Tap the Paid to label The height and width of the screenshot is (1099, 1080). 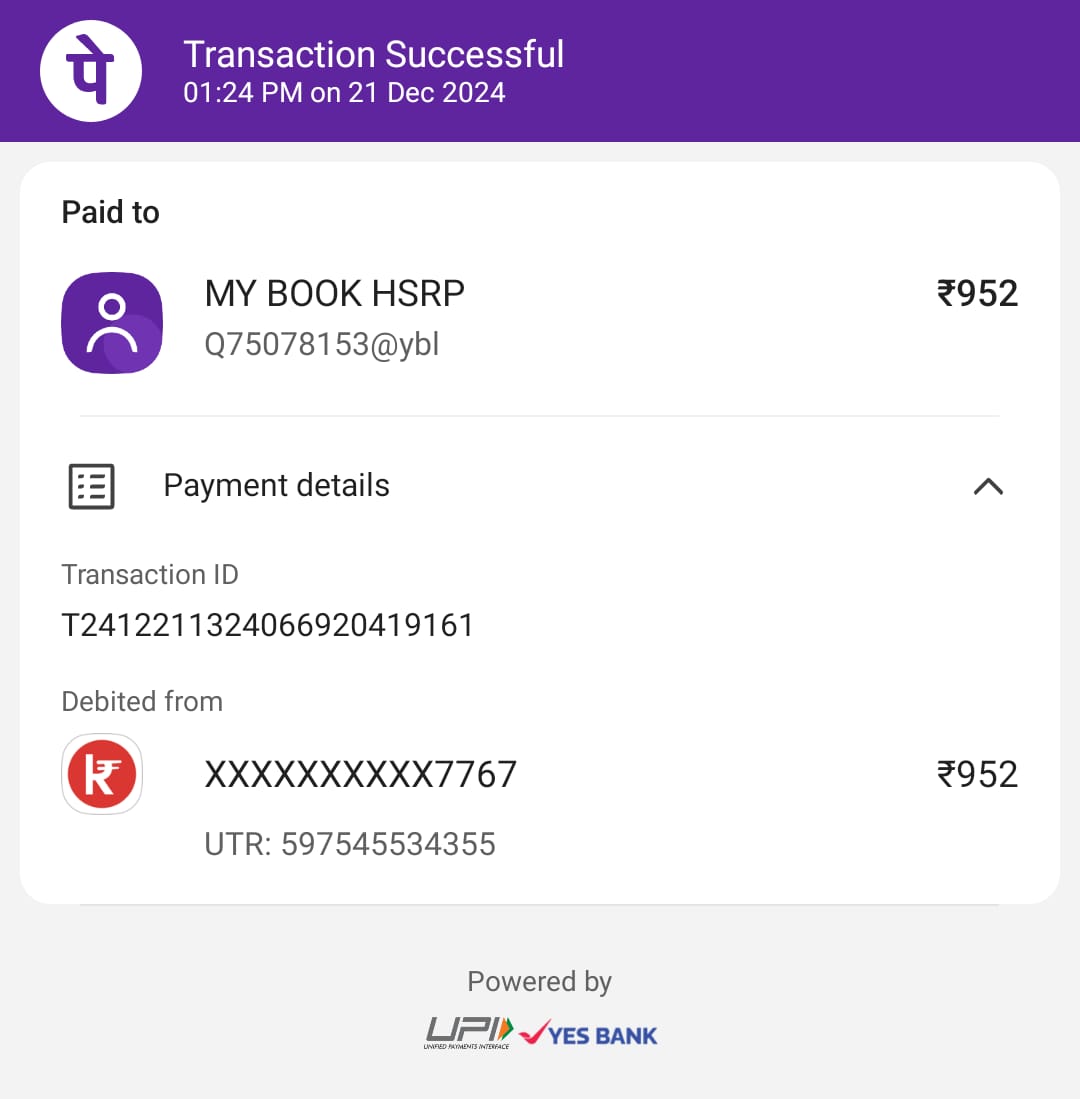[111, 212]
